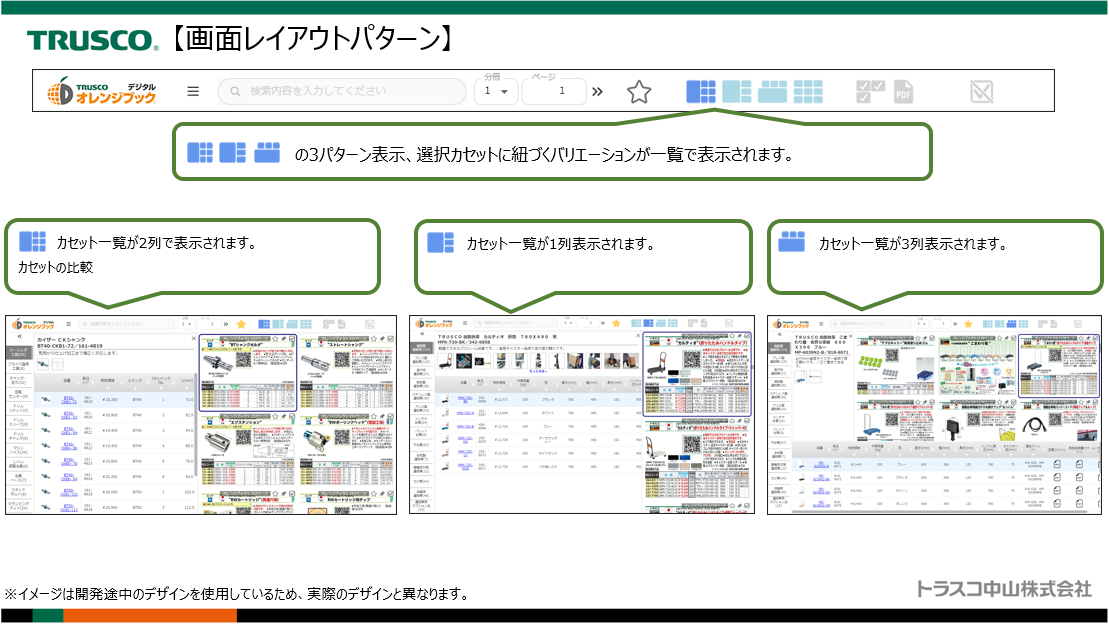This screenshot has width=1109, height=624.
Task: Open the 分冊 dropdown in the カルティオ screenshot
Action: point(569,323)
